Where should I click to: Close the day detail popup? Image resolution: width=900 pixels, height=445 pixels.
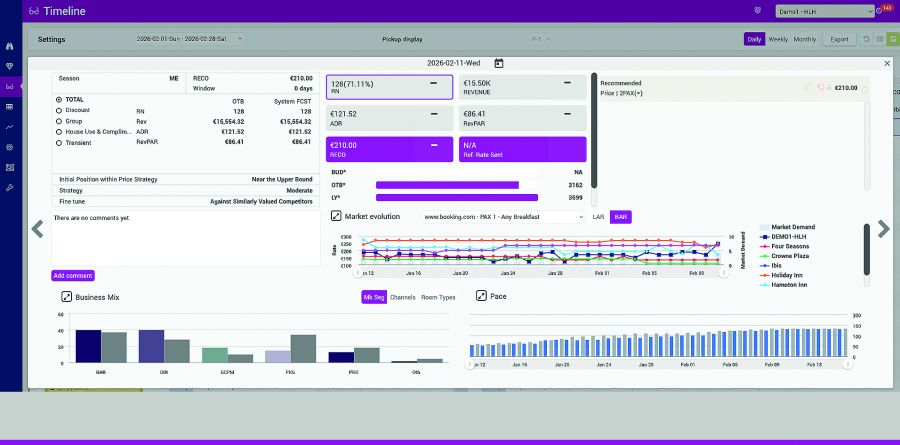886,63
